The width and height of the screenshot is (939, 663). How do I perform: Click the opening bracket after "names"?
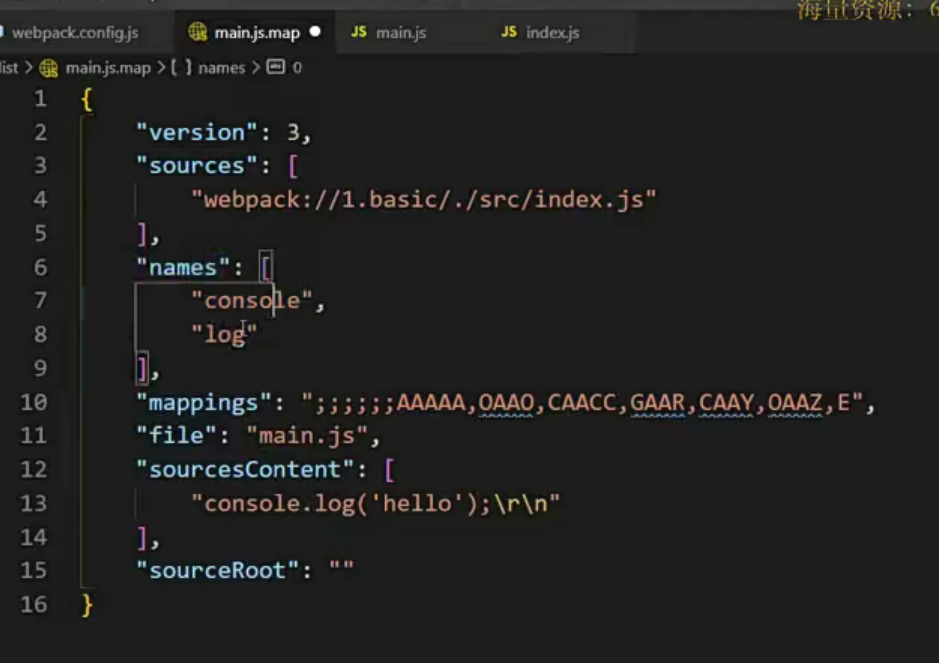point(266,267)
